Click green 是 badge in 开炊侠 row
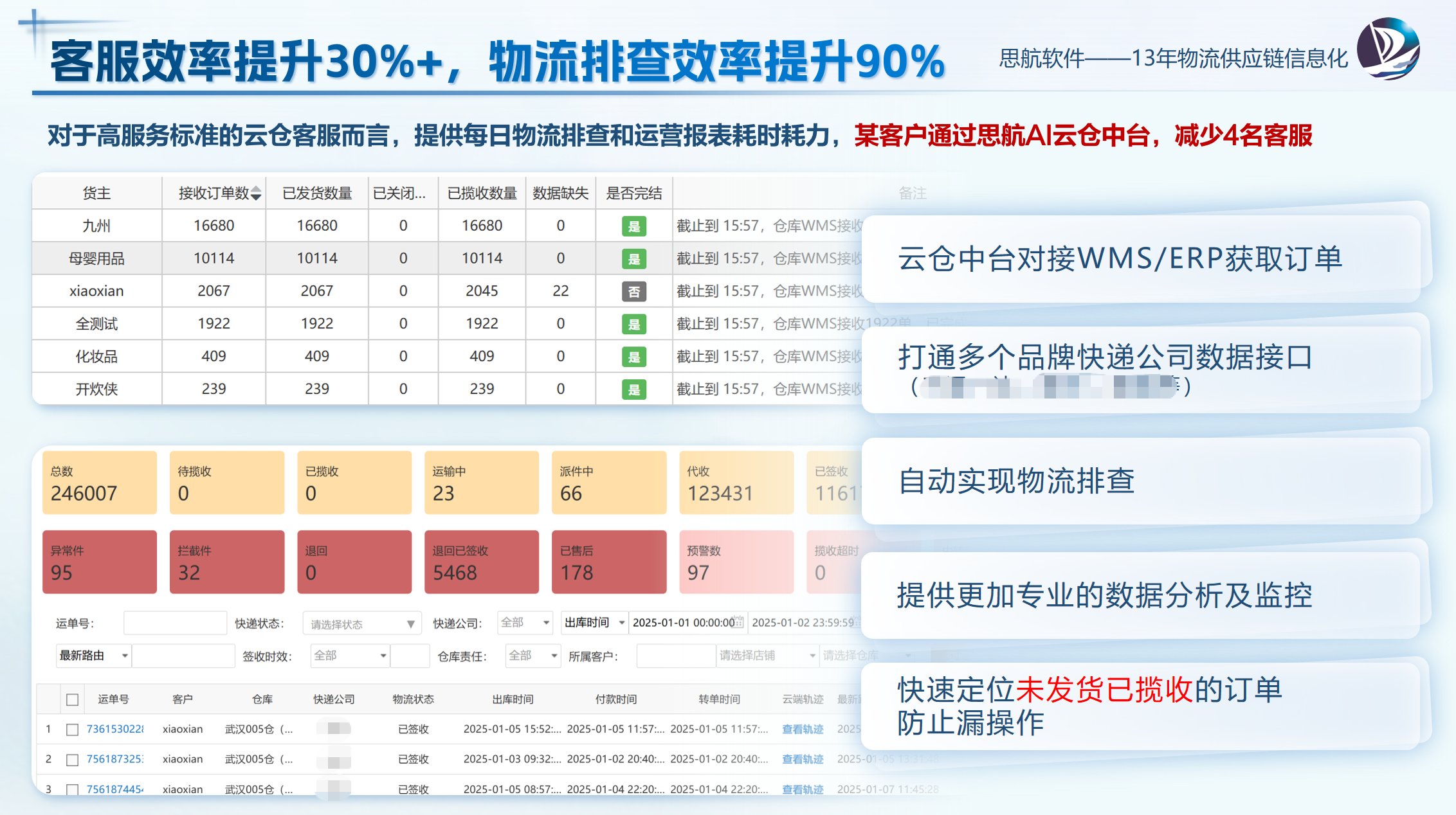The image size is (1456, 815). point(633,390)
